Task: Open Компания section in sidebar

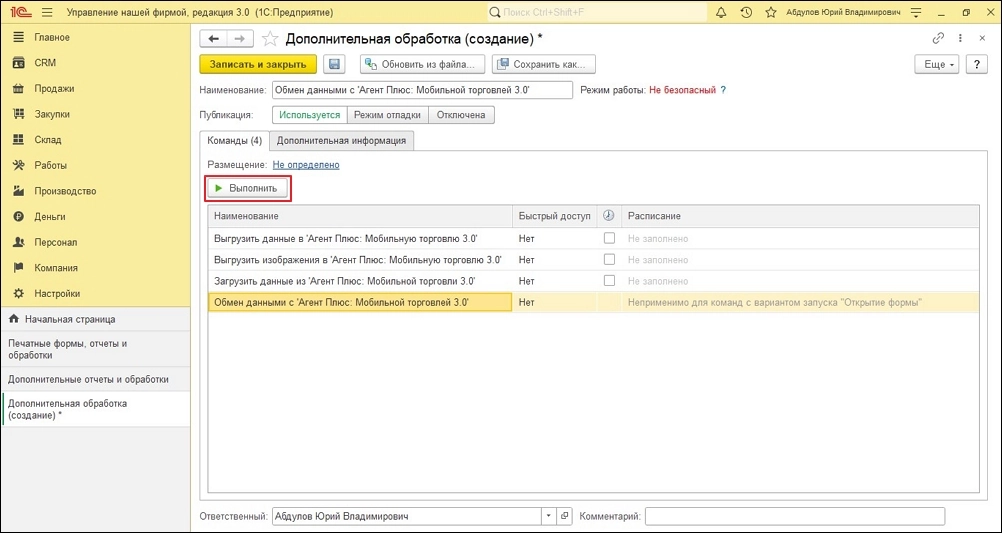Action: coord(95,268)
